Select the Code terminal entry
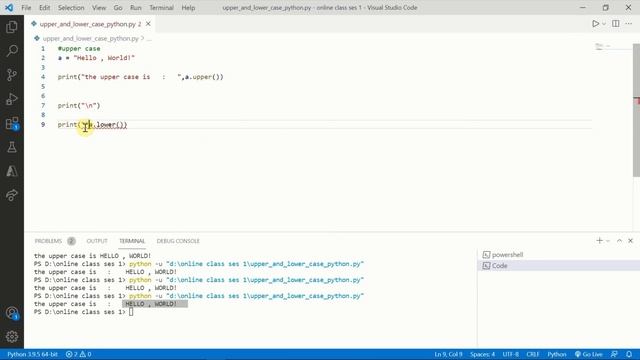Image resolution: width=640 pixels, height=360 pixels. pyautogui.click(x=558, y=266)
